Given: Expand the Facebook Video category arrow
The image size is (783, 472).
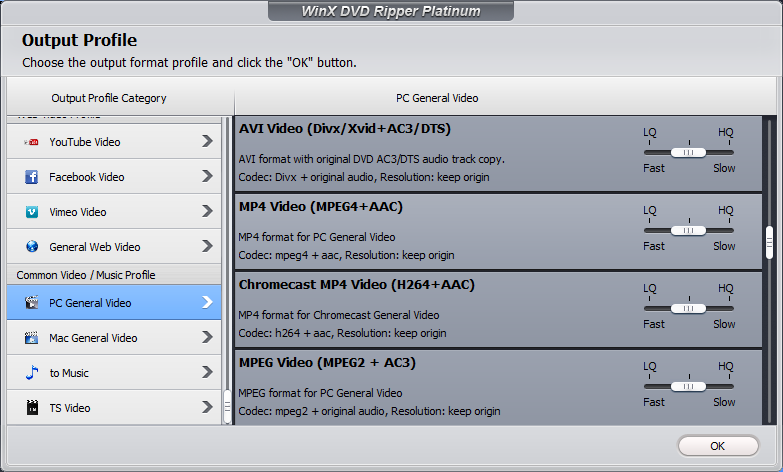Looking at the screenshot, I should click(207, 177).
